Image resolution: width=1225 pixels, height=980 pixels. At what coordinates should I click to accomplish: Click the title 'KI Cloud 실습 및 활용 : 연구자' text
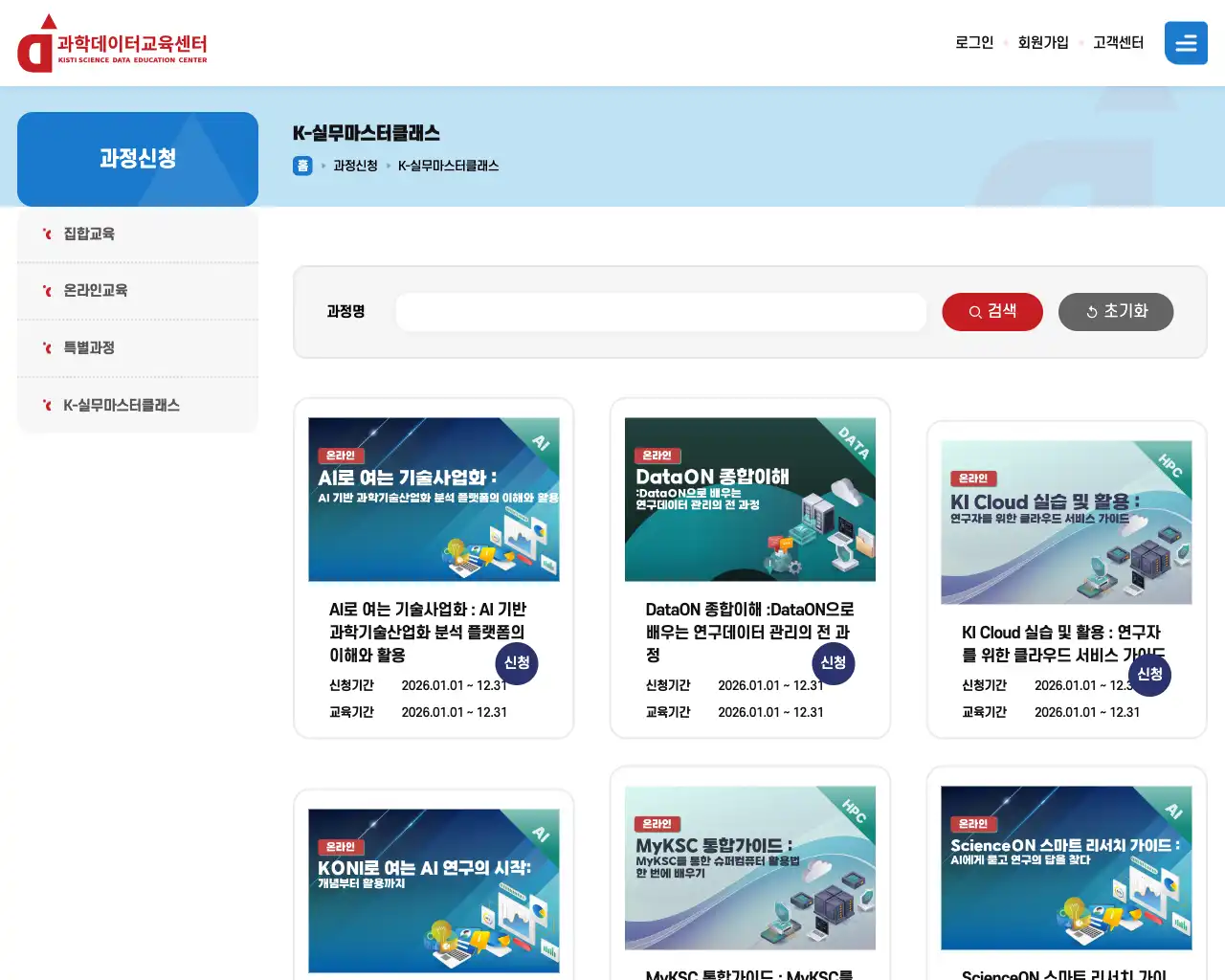tap(1061, 633)
